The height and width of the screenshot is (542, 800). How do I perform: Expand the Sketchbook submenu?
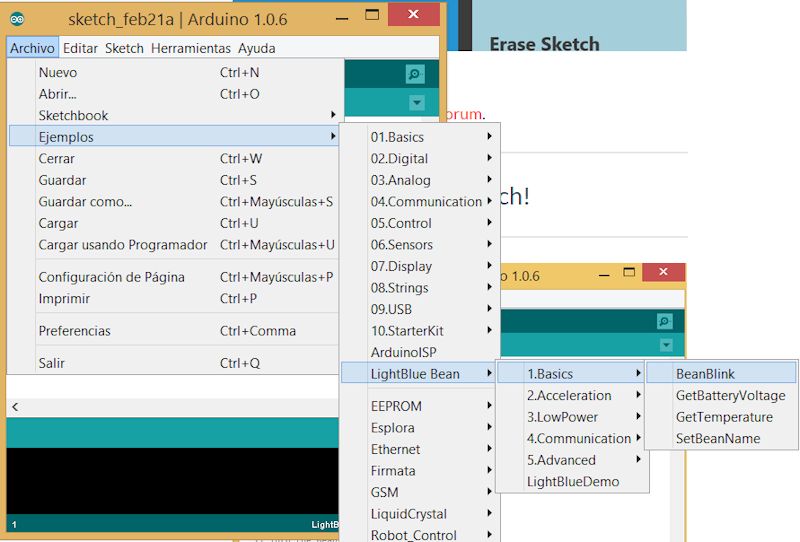(x=173, y=115)
